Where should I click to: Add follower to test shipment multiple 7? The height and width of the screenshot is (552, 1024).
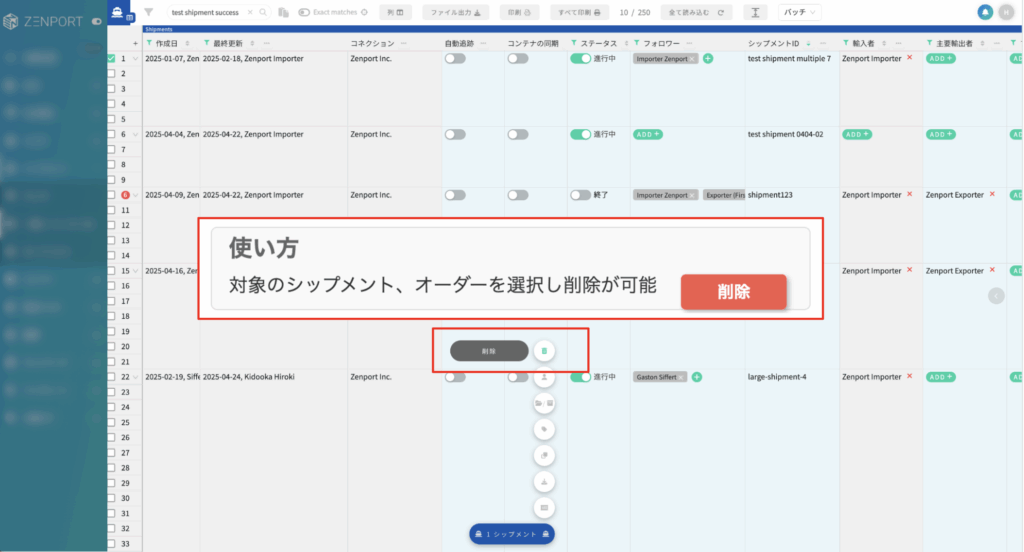(x=708, y=59)
